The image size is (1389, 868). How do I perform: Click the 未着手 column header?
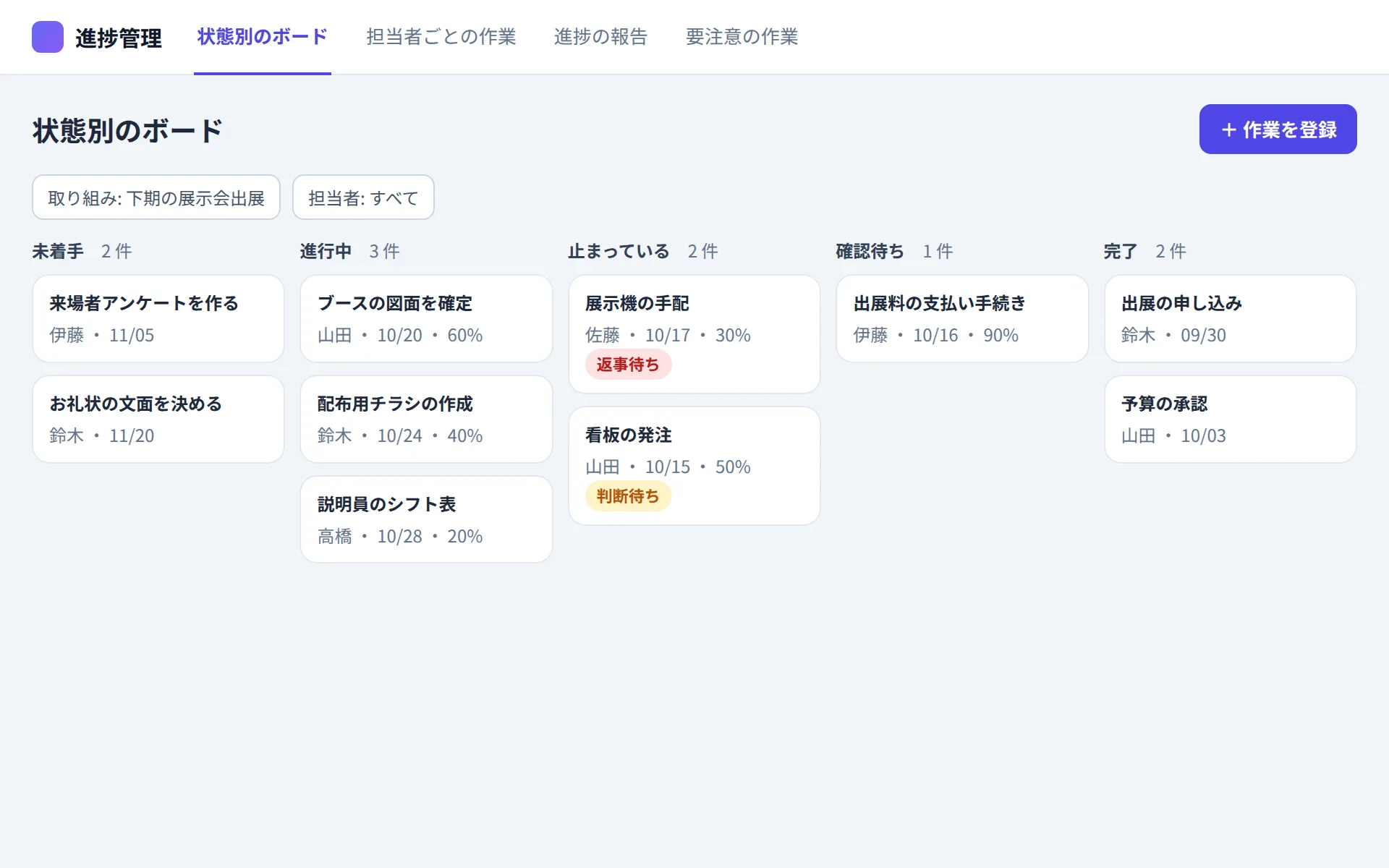pyautogui.click(x=58, y=251)
